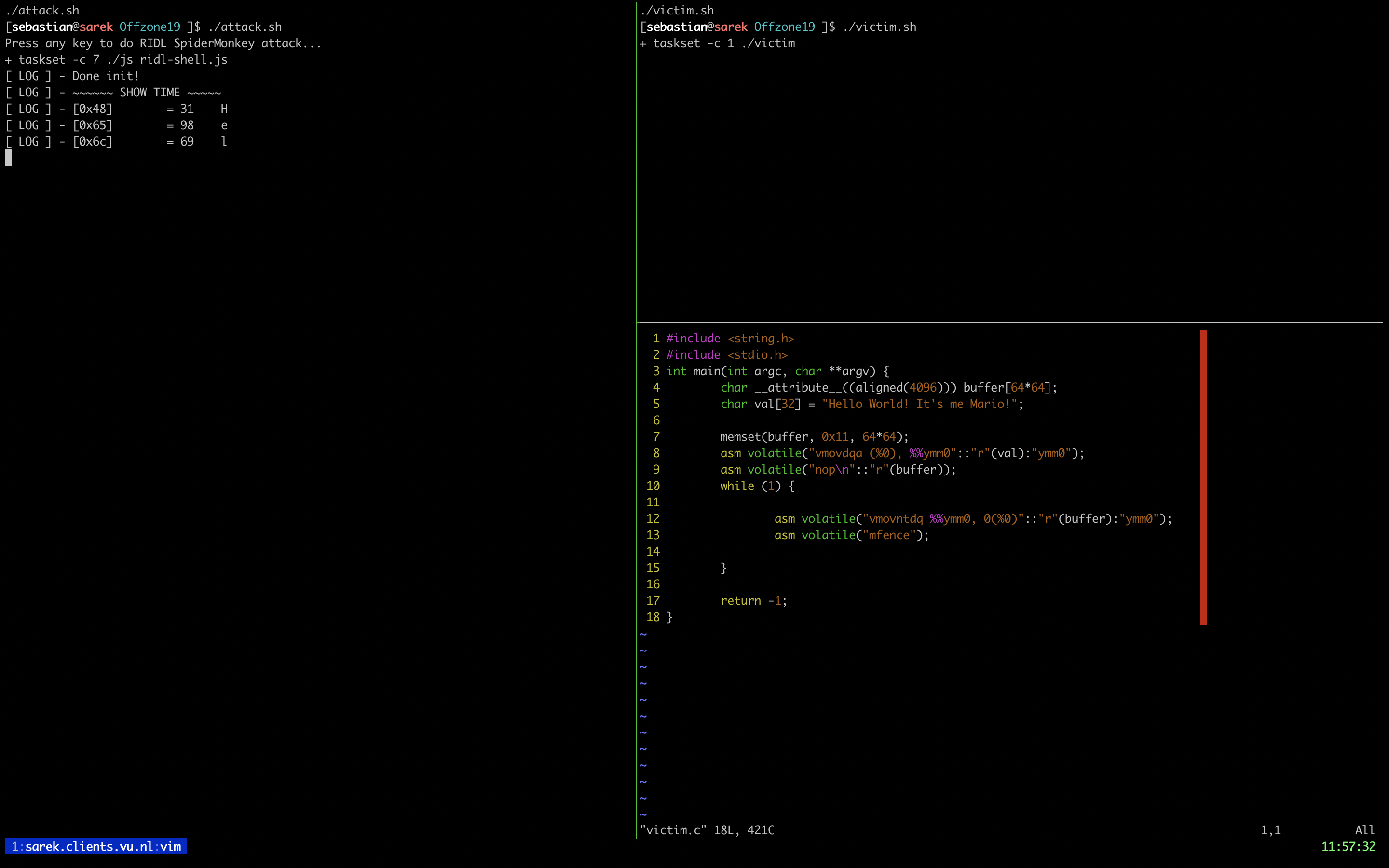The image size is (1389, 868).
Task: Click the 'int main' declaration on line 3
Action: point(778,371)
